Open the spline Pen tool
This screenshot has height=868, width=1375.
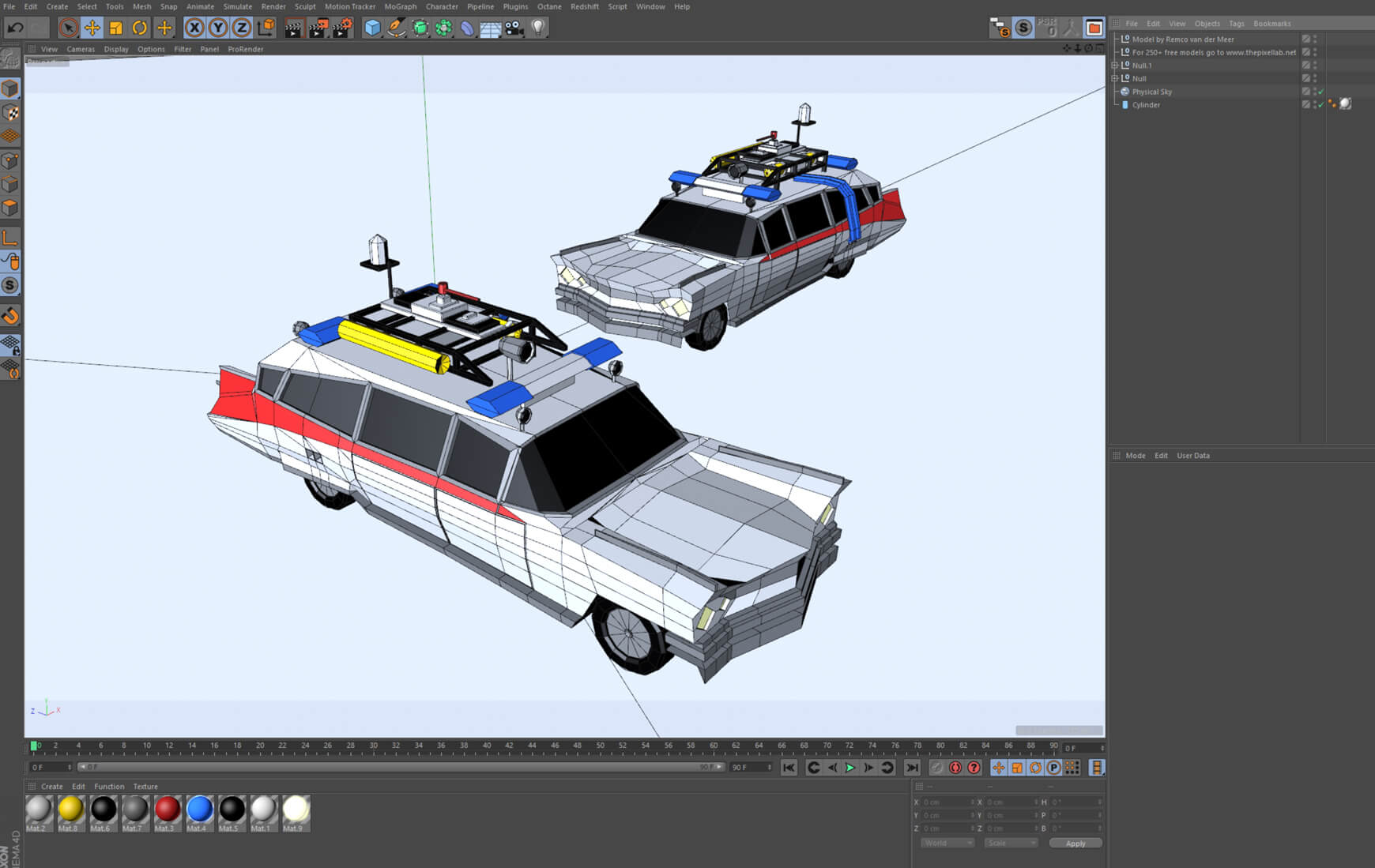(x=396, y=28)
